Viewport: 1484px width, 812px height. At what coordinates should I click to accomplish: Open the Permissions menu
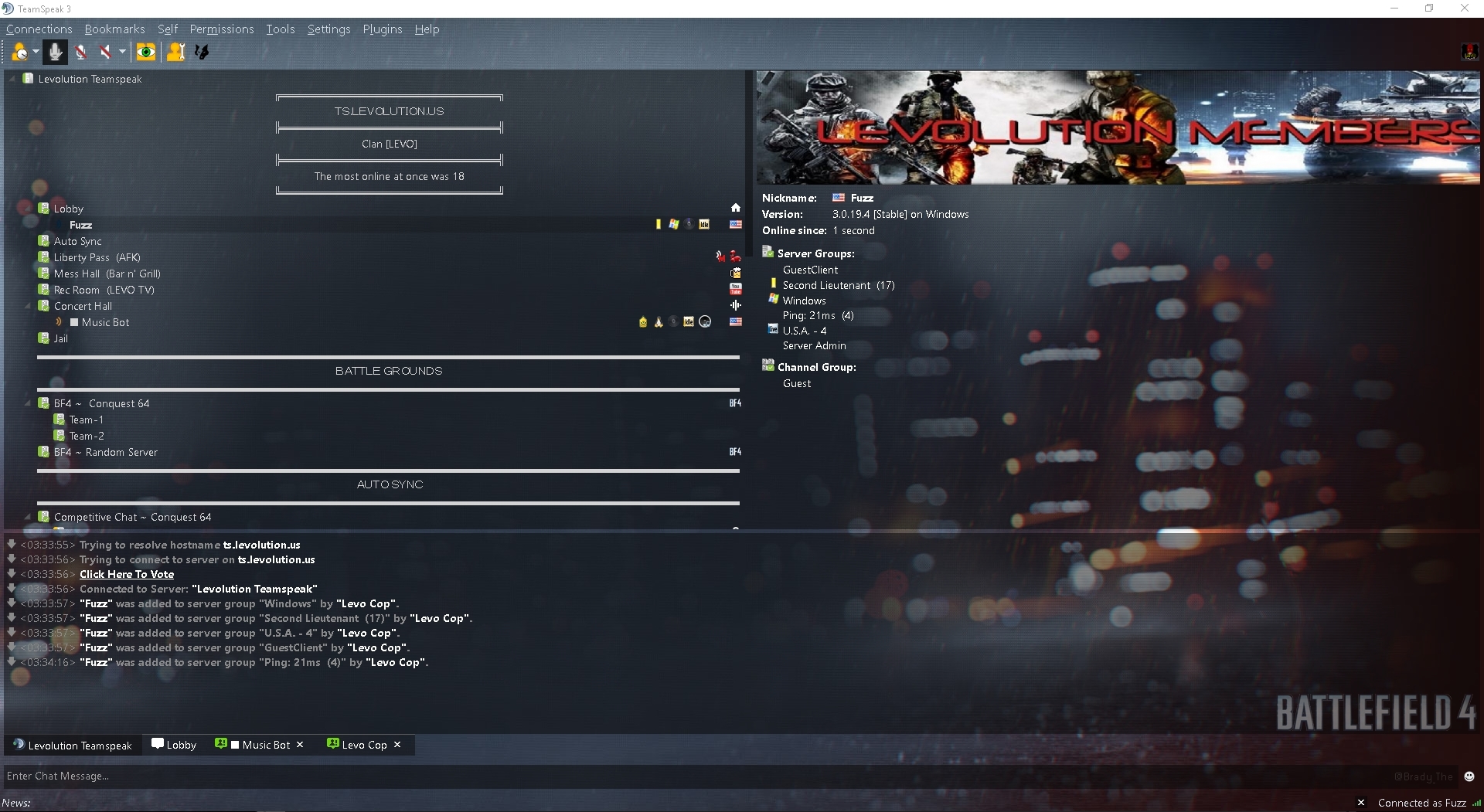tap(222, 29)
